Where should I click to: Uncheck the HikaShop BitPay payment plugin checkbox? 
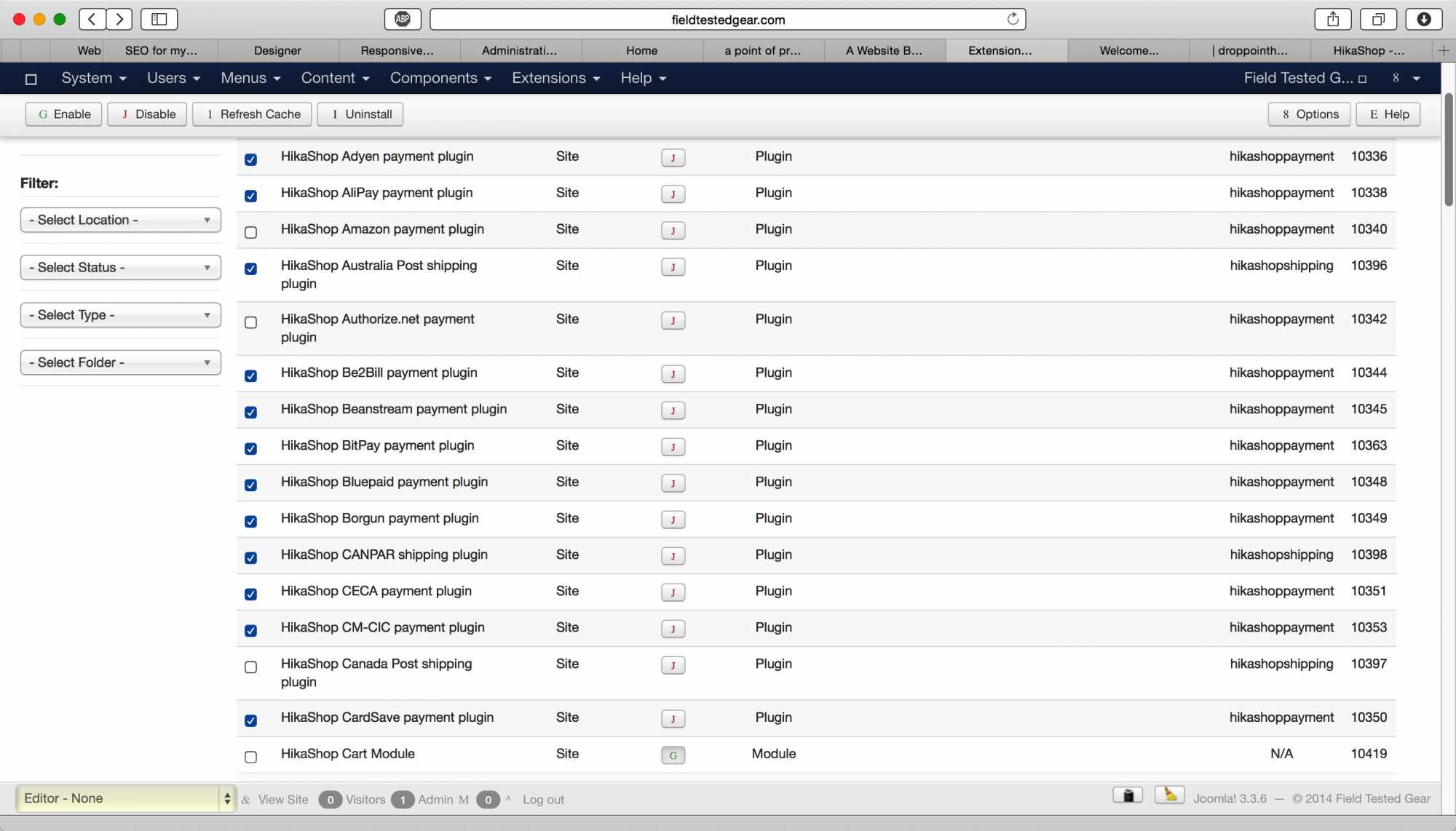pos(250,448)
